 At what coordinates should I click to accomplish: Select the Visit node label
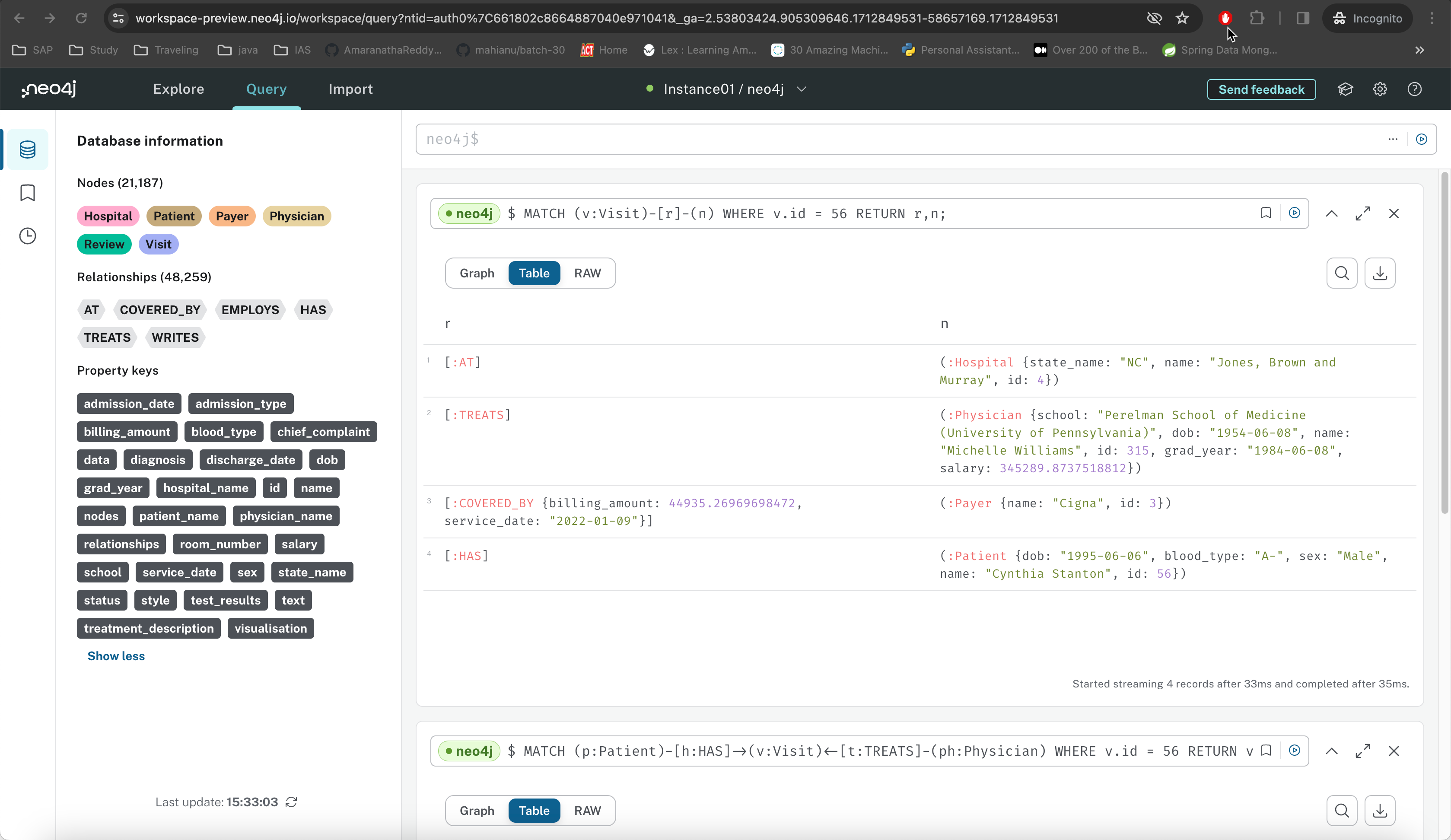tap(158, 244)
